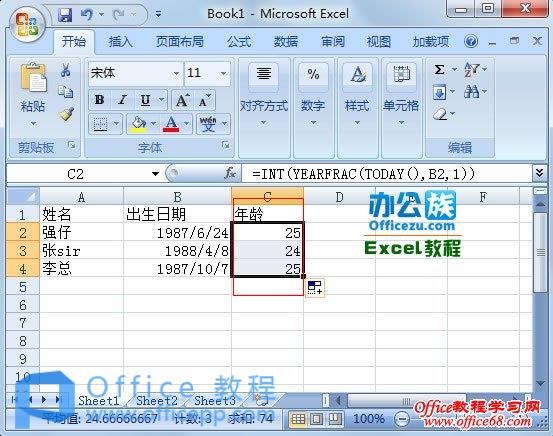Viewport: 553px width, 436px height.
Task: Switch to Sheet2 tab
Action: 157,401
